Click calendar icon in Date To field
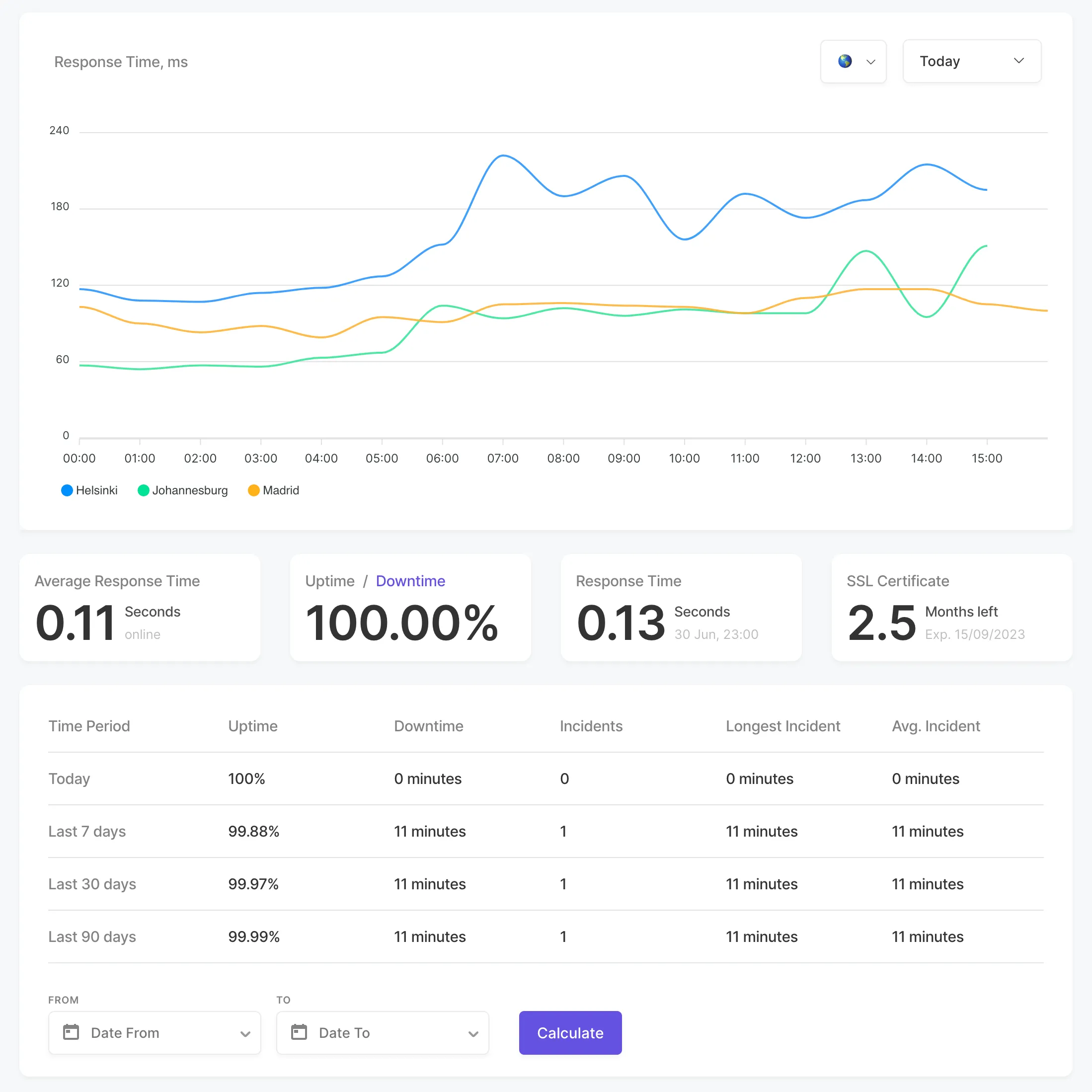Viewport: 1092px width, 1092px height. point(299,1032)
